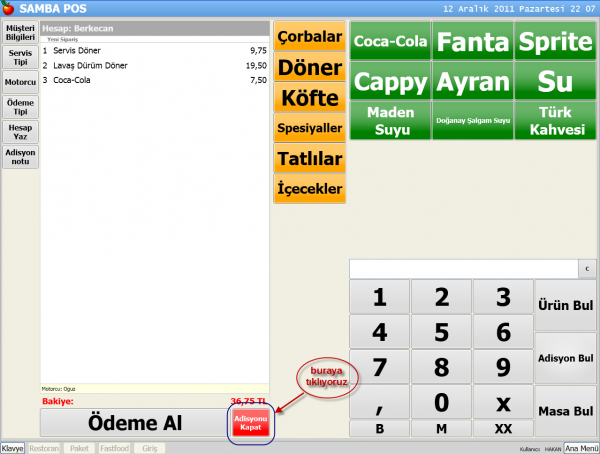
Task: Switch to Paket tab
Action: [x=79, y=448]
